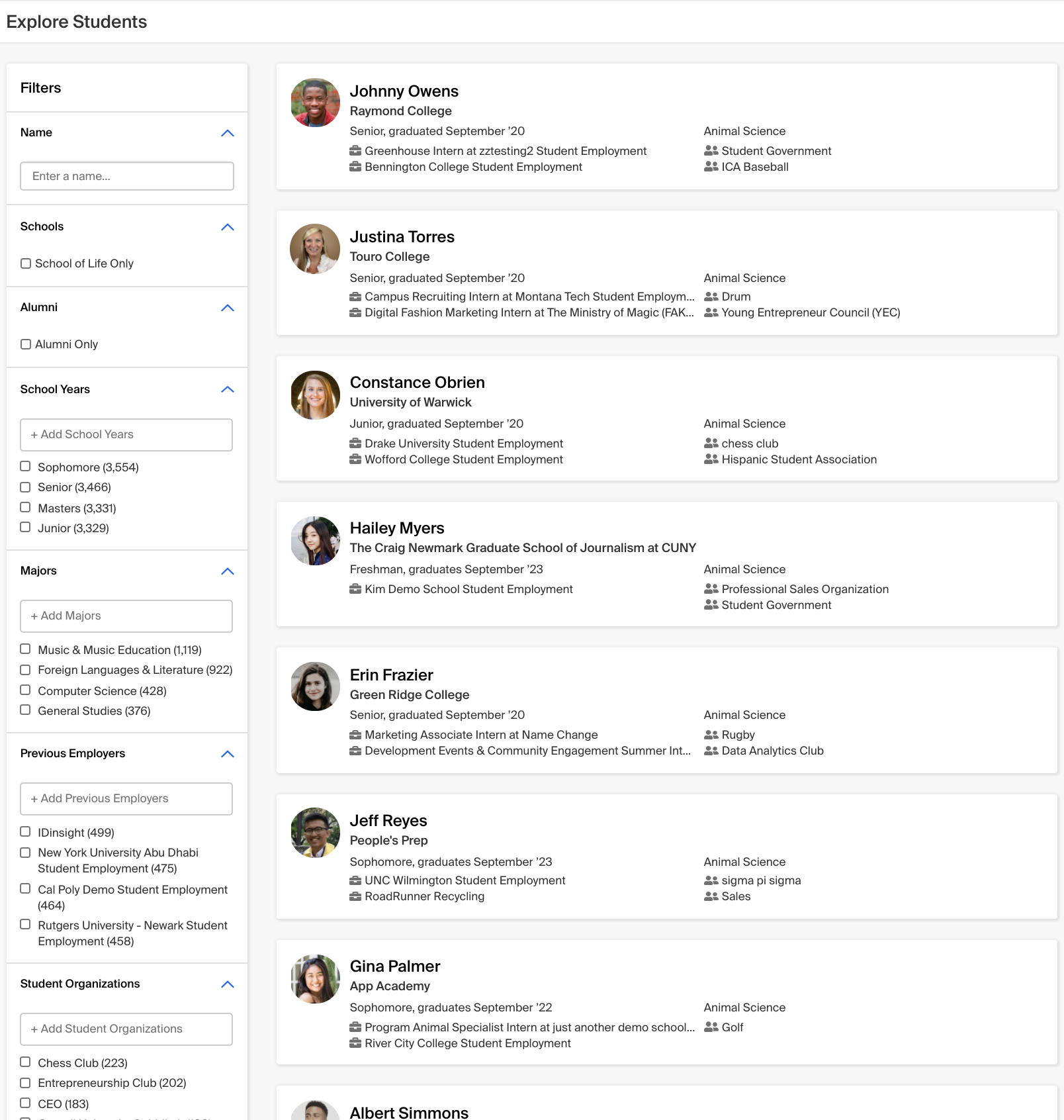Click Johnny Owens' profile photo
The width and height of the screenshot is (1064, 1120).
pyautogui.click(x=315, y=103)
